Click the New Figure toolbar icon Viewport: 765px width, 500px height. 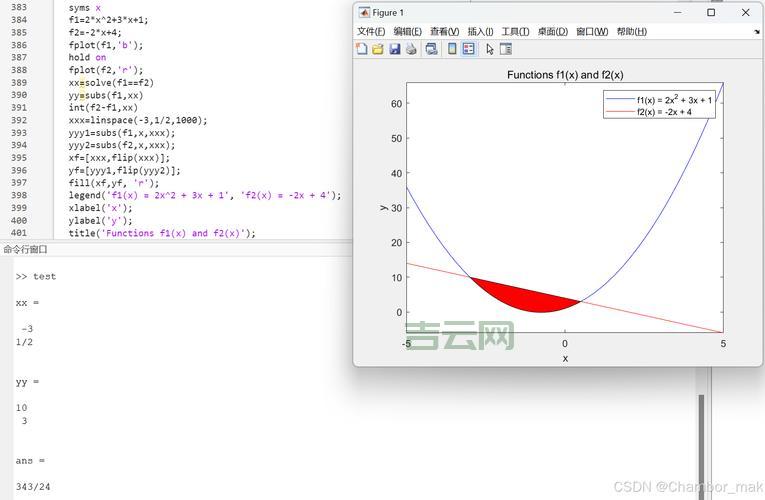click(x=362, y=49)
